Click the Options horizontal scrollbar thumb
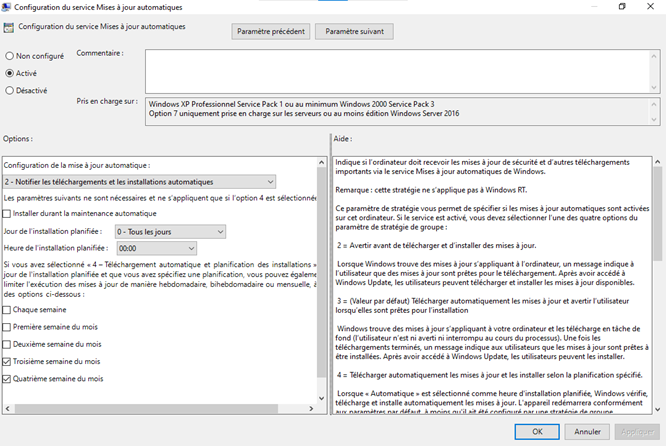666x446 pixels. coord(147,409)
